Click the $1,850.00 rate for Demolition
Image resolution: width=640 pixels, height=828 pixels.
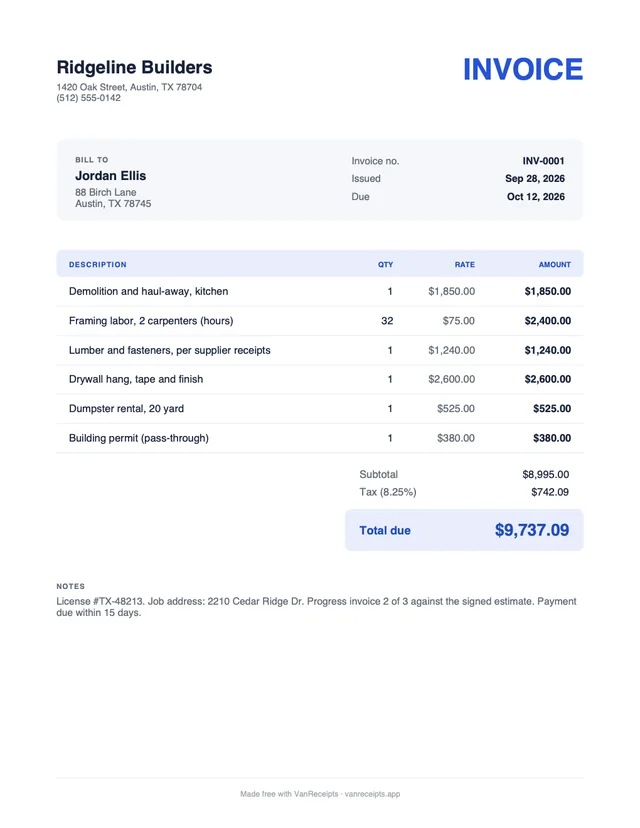click(451, 291)
